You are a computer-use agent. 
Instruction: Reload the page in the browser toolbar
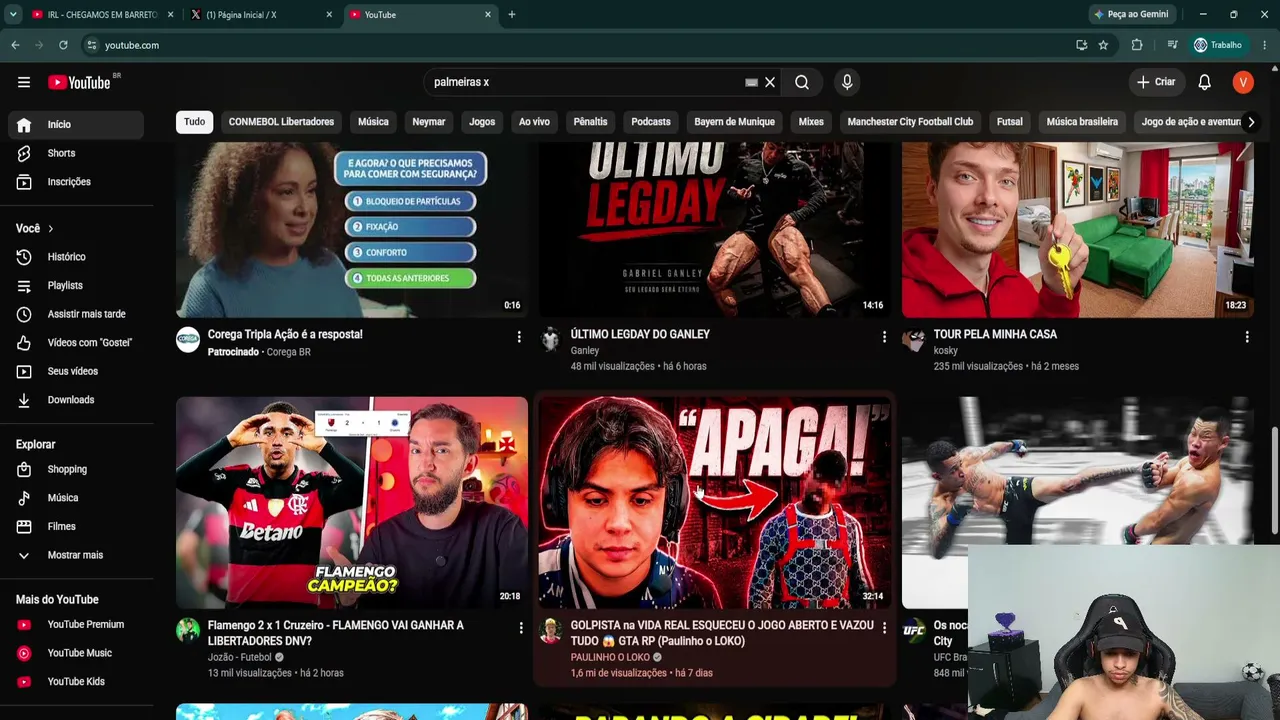63,45
